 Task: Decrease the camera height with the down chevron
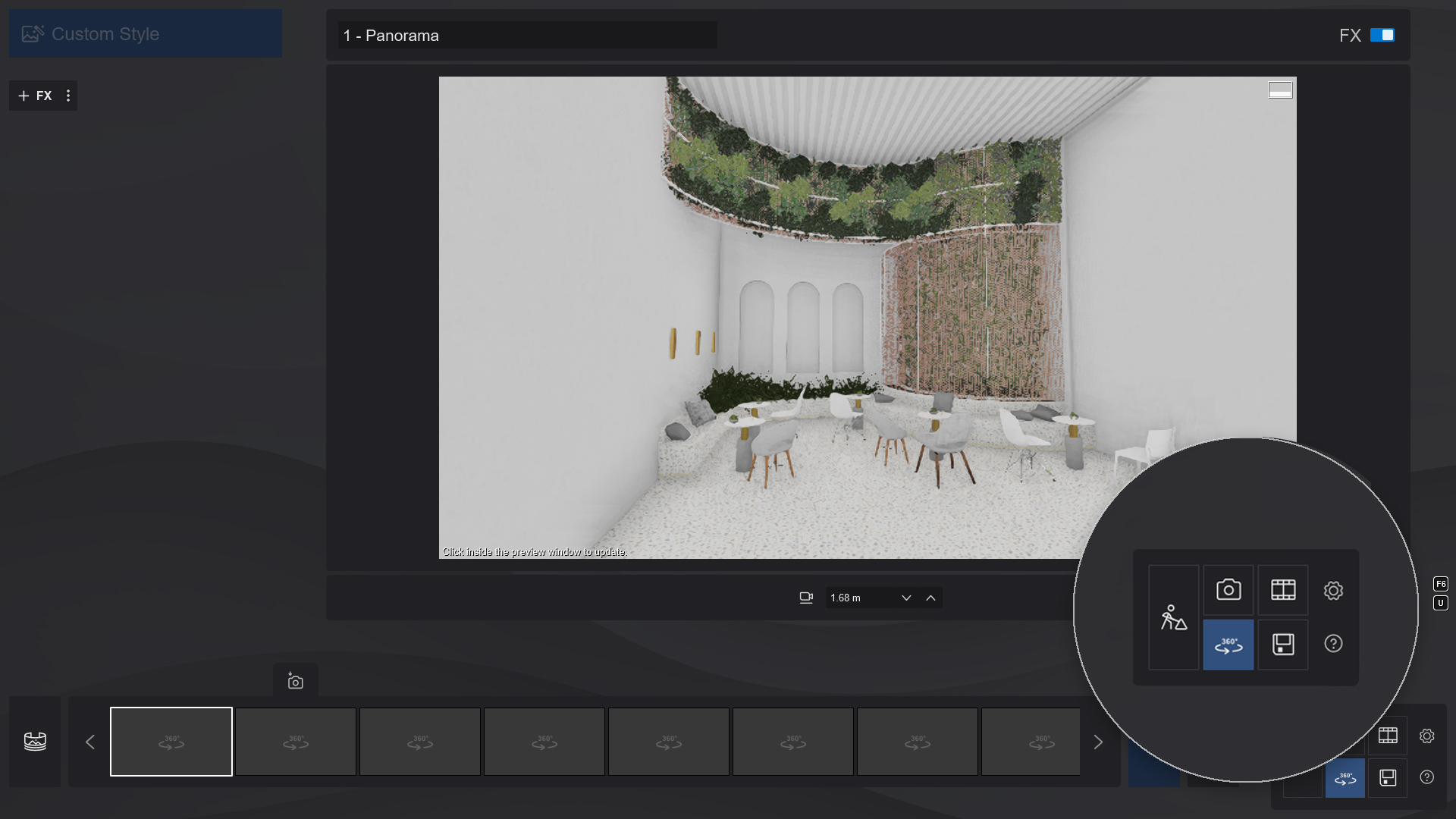(x=906, y=598)
